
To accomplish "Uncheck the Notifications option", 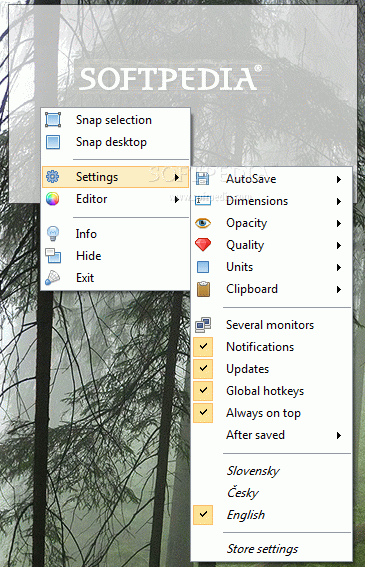I will pyautogui.click(x=203, y=347).
